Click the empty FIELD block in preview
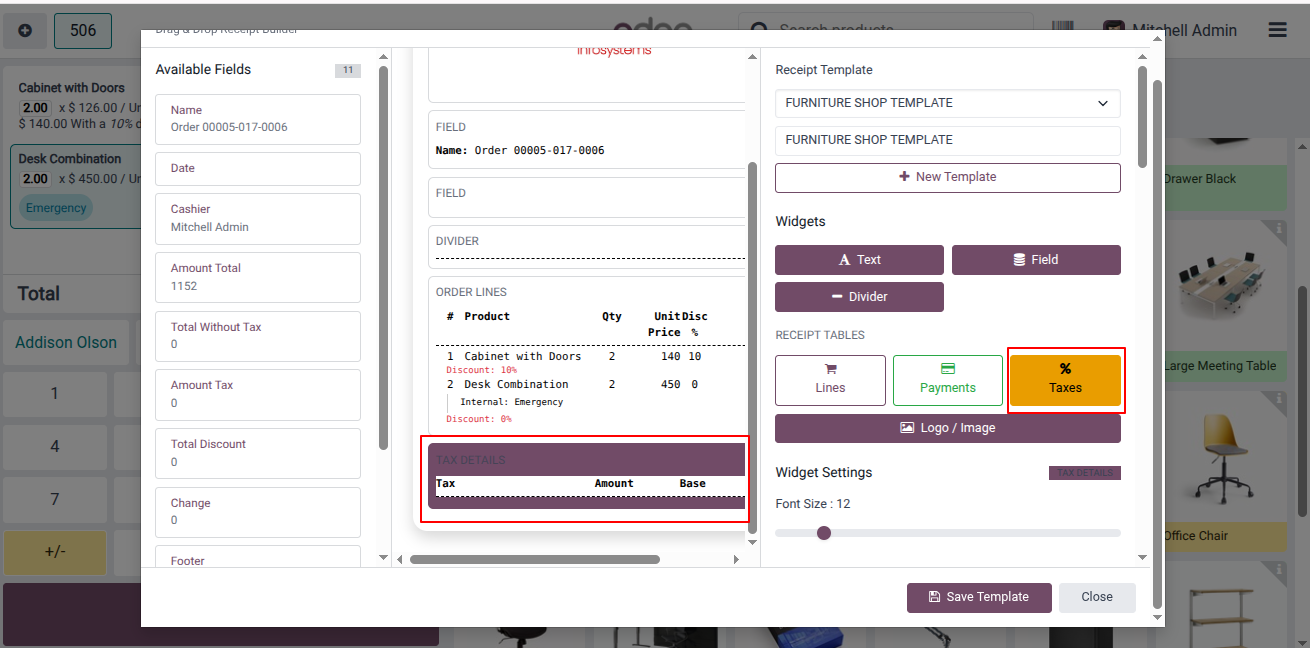This screenshot has width=1310, height=648. point(587,197)
